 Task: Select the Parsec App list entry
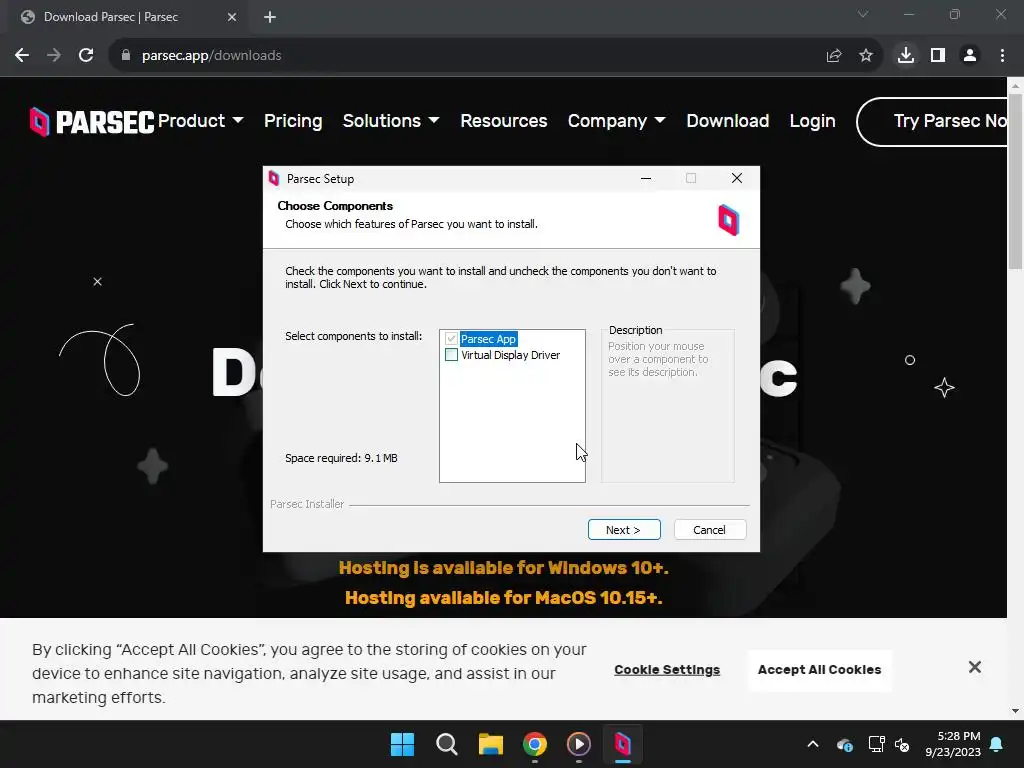(x=488, y=339)
